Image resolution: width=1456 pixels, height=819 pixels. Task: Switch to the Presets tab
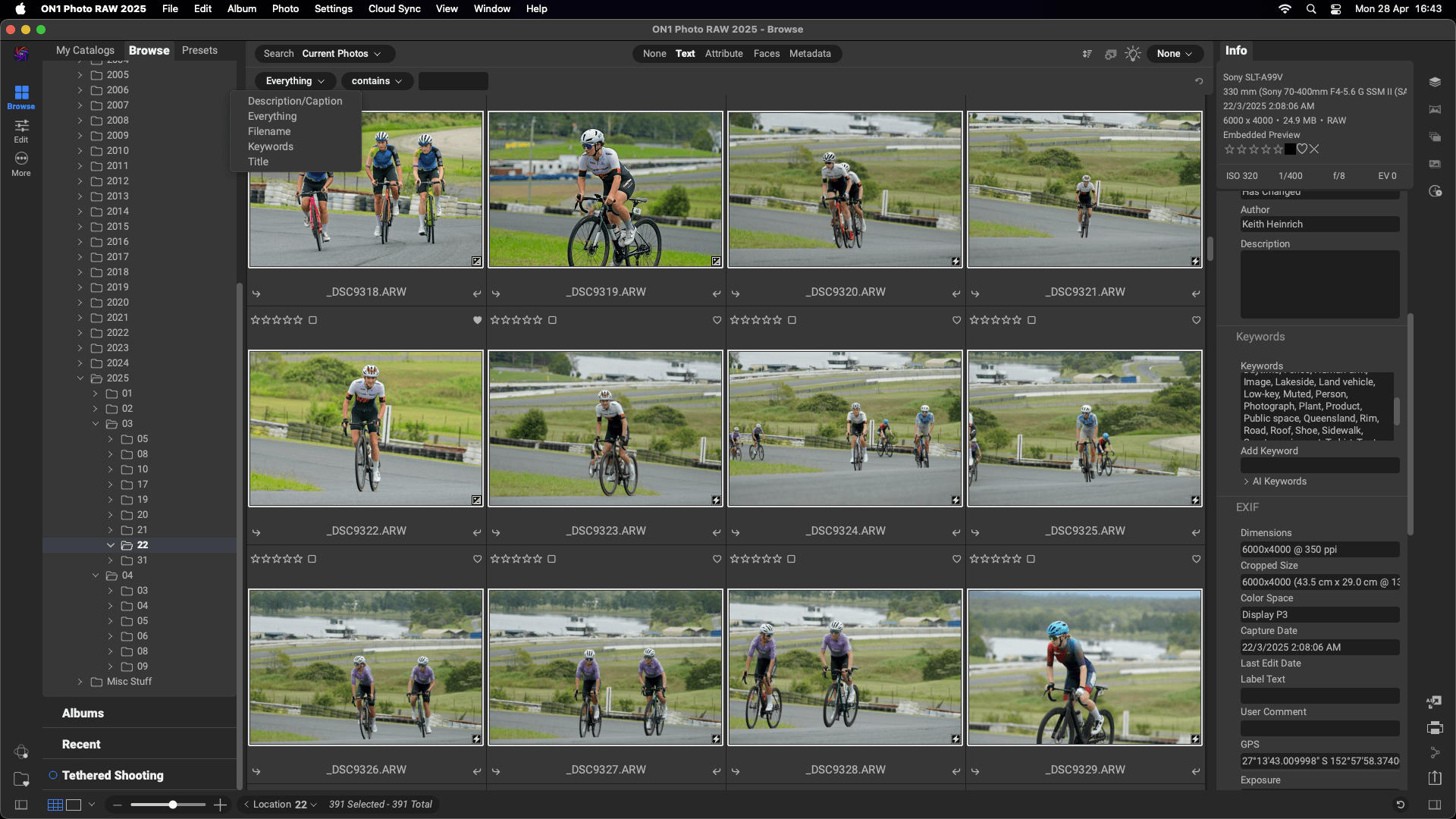199,50
